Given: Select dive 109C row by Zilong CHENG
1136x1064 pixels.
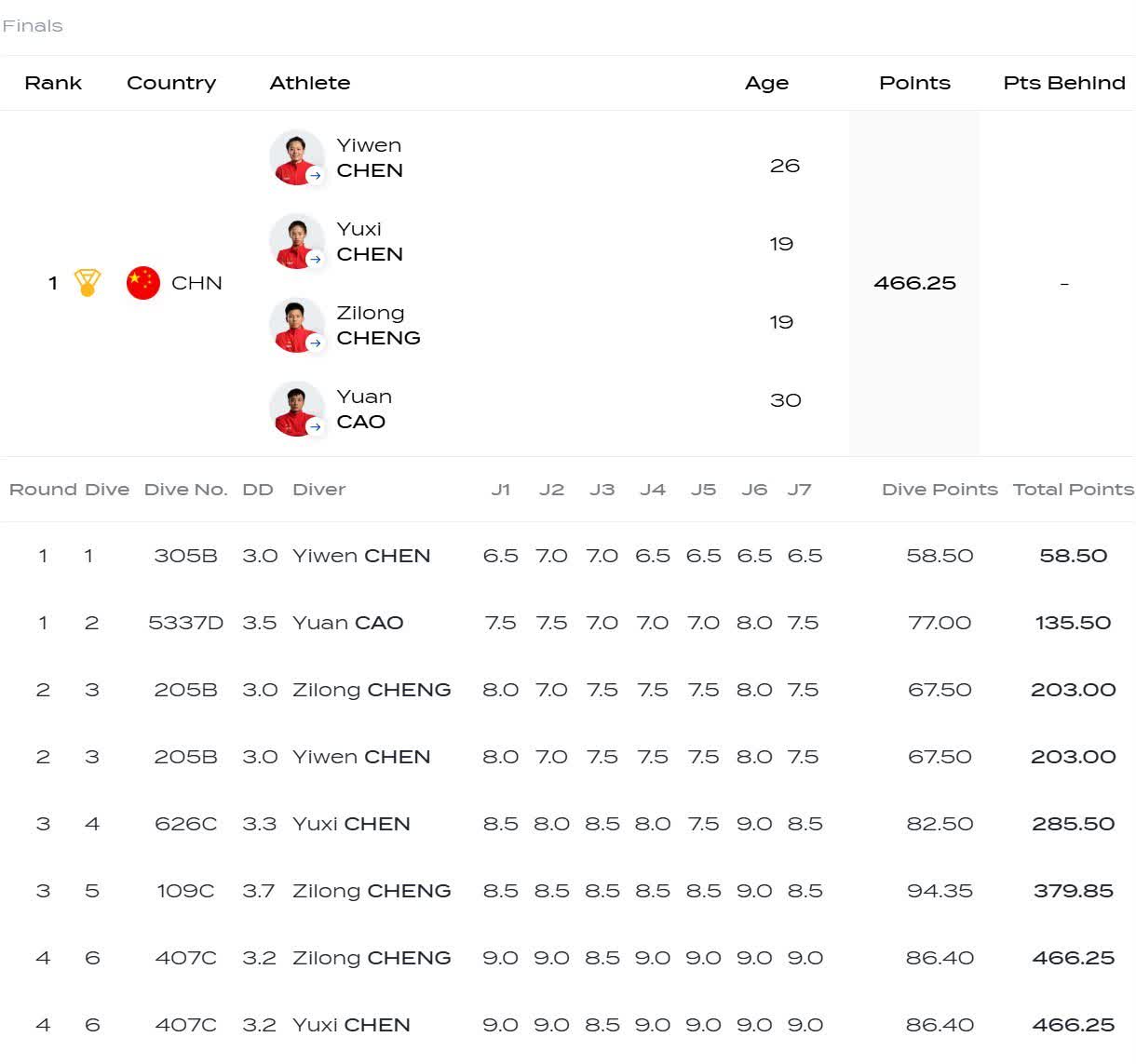Looking at the screenshot, I should [x=568, y=891].
